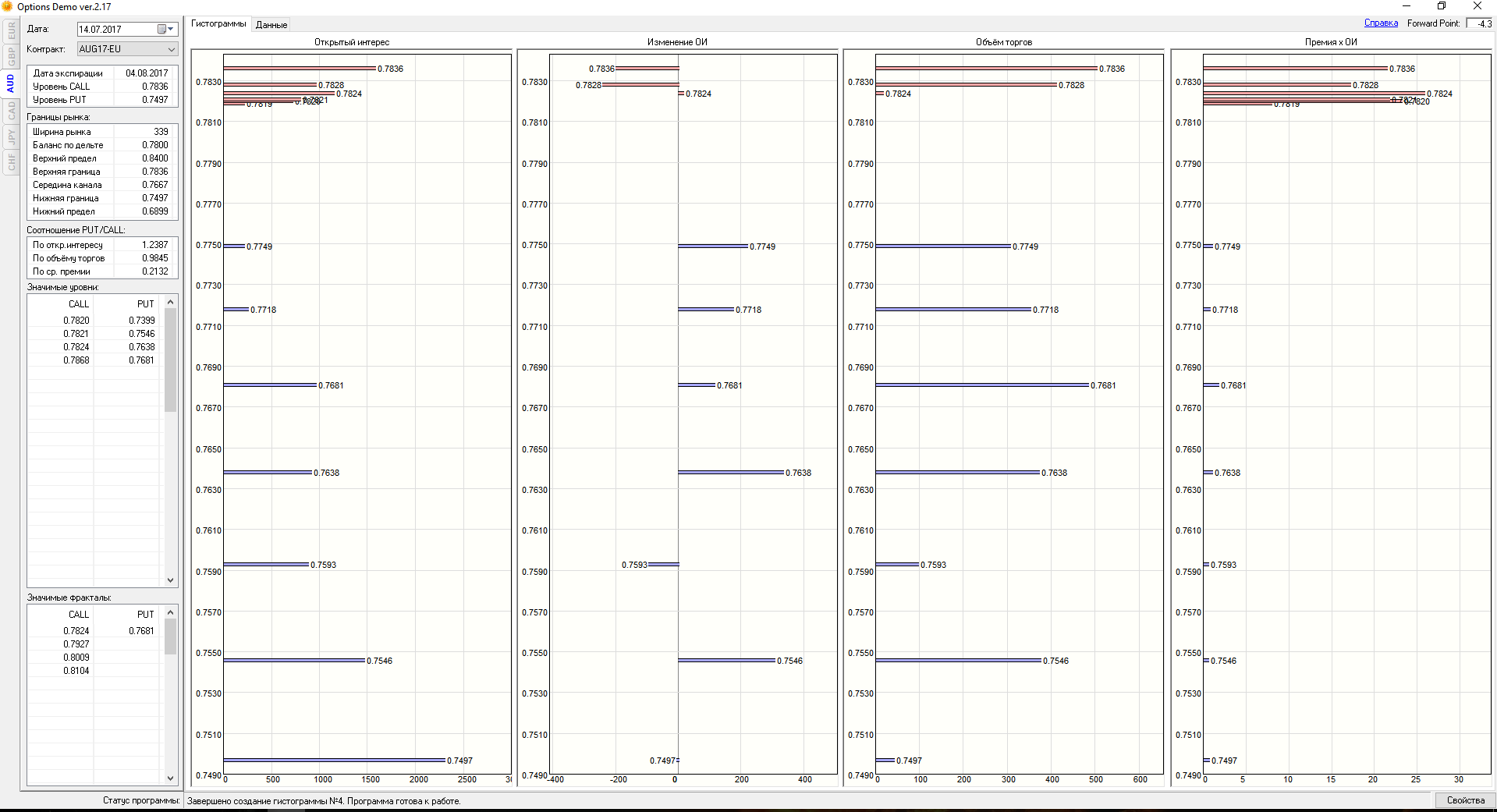Click CALL fractal 0.7927 in Значимые фракталы
Screen dimensions: 1497x812
tap(76, 644)
